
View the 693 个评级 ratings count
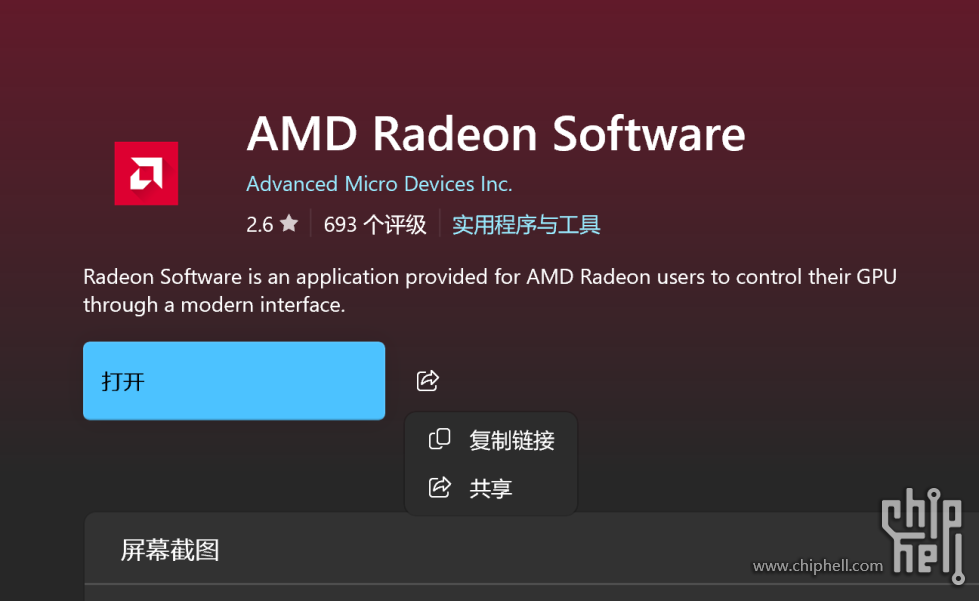click(375, 224)
